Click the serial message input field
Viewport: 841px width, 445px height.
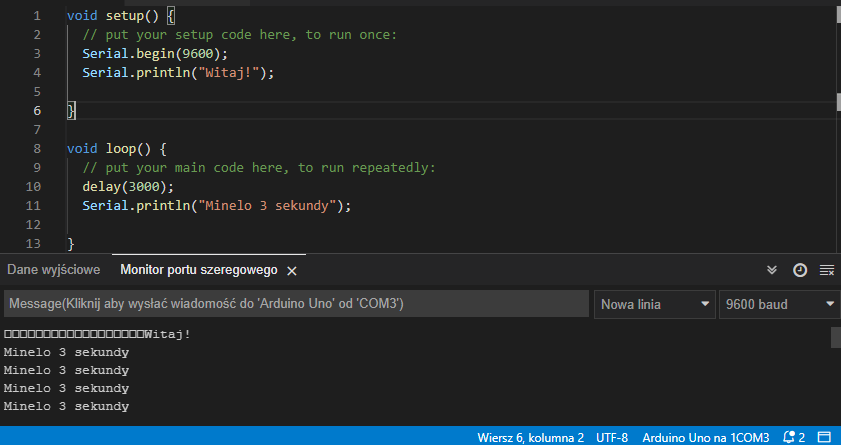coord(295,304)
